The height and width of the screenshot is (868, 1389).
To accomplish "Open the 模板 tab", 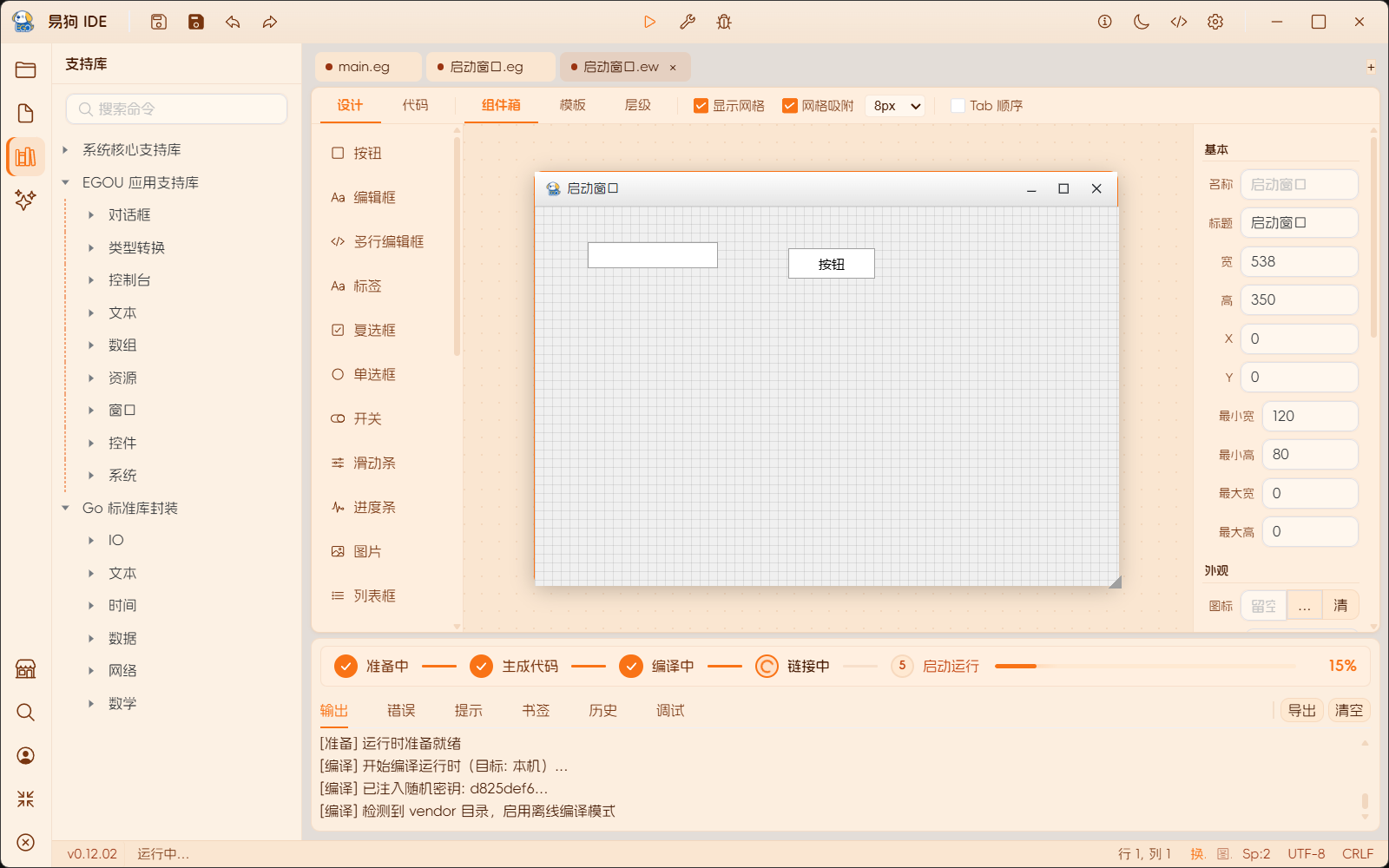I will (572, 105).
